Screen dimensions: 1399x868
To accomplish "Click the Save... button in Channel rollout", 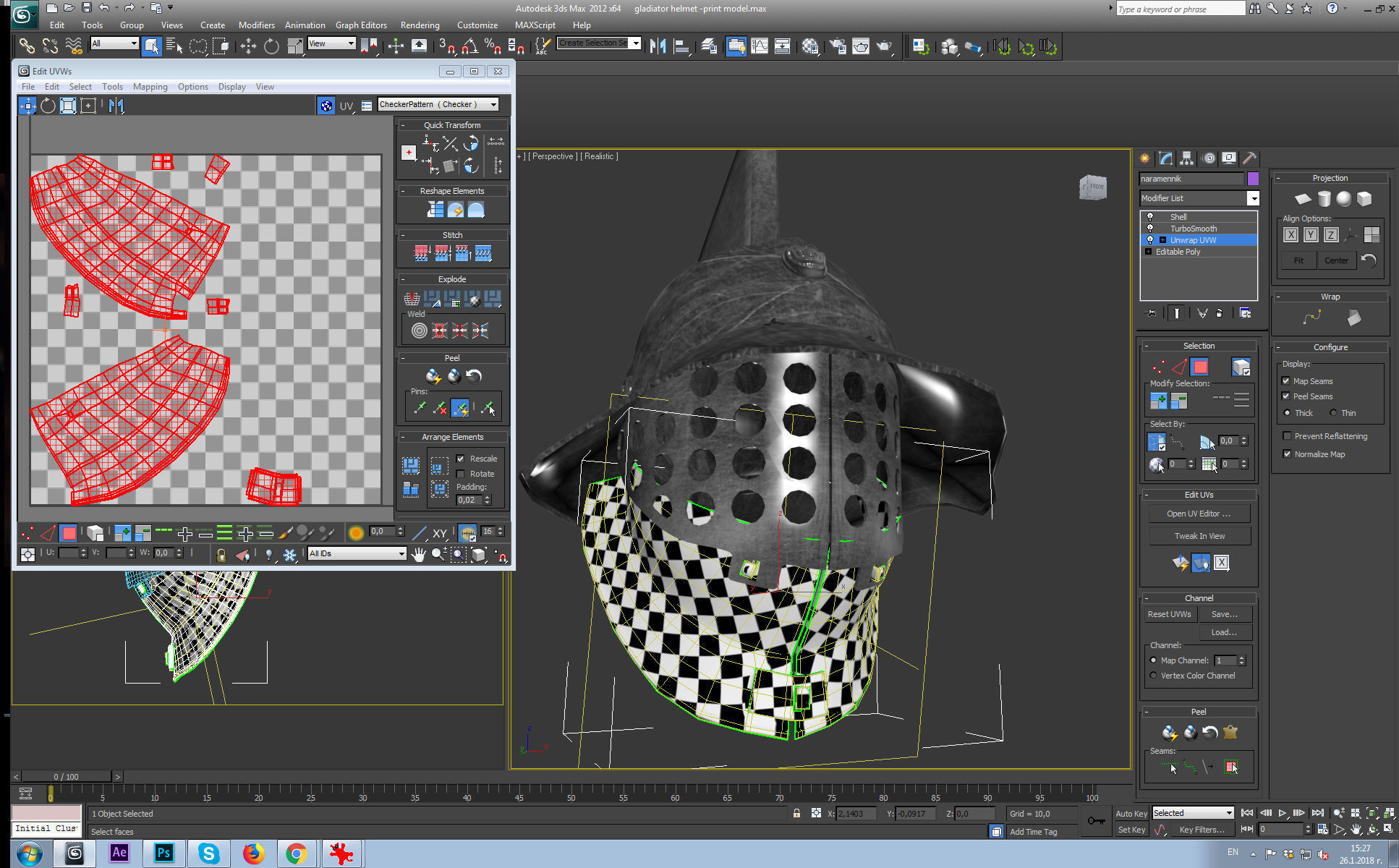I will pyautogui.click(x=1225, y=614).
